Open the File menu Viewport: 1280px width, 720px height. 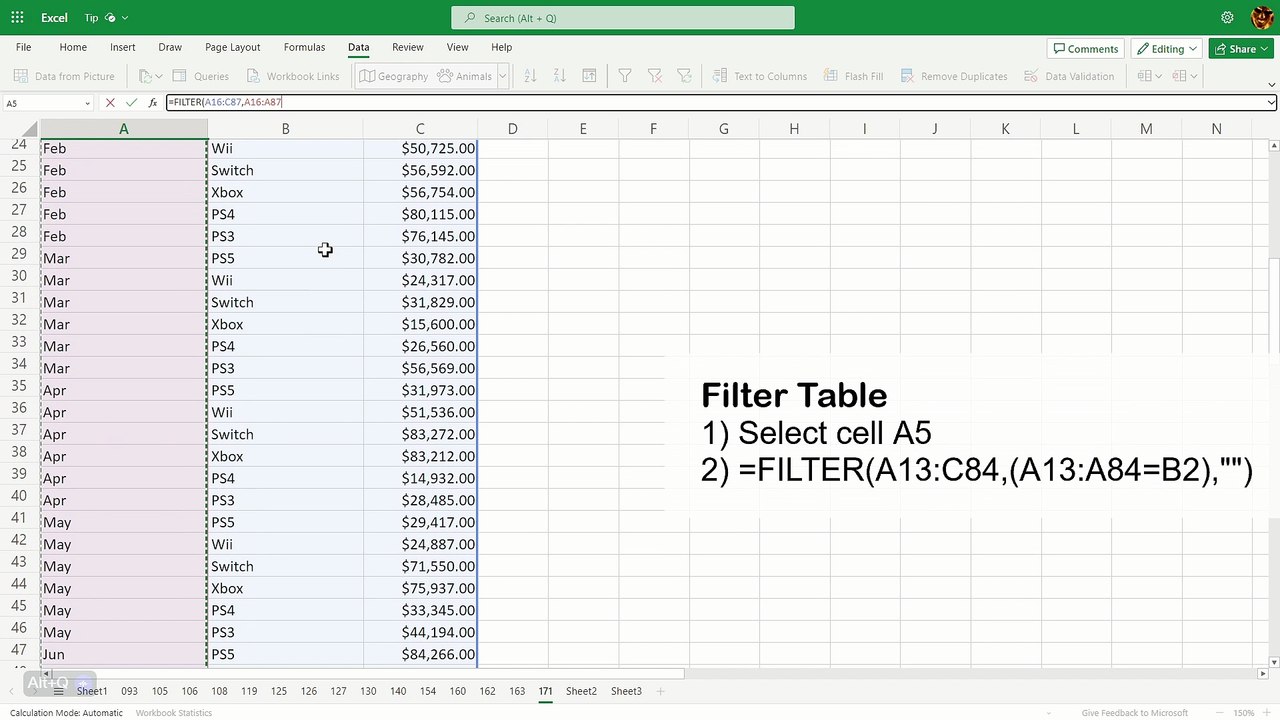[x=23, y=47]
